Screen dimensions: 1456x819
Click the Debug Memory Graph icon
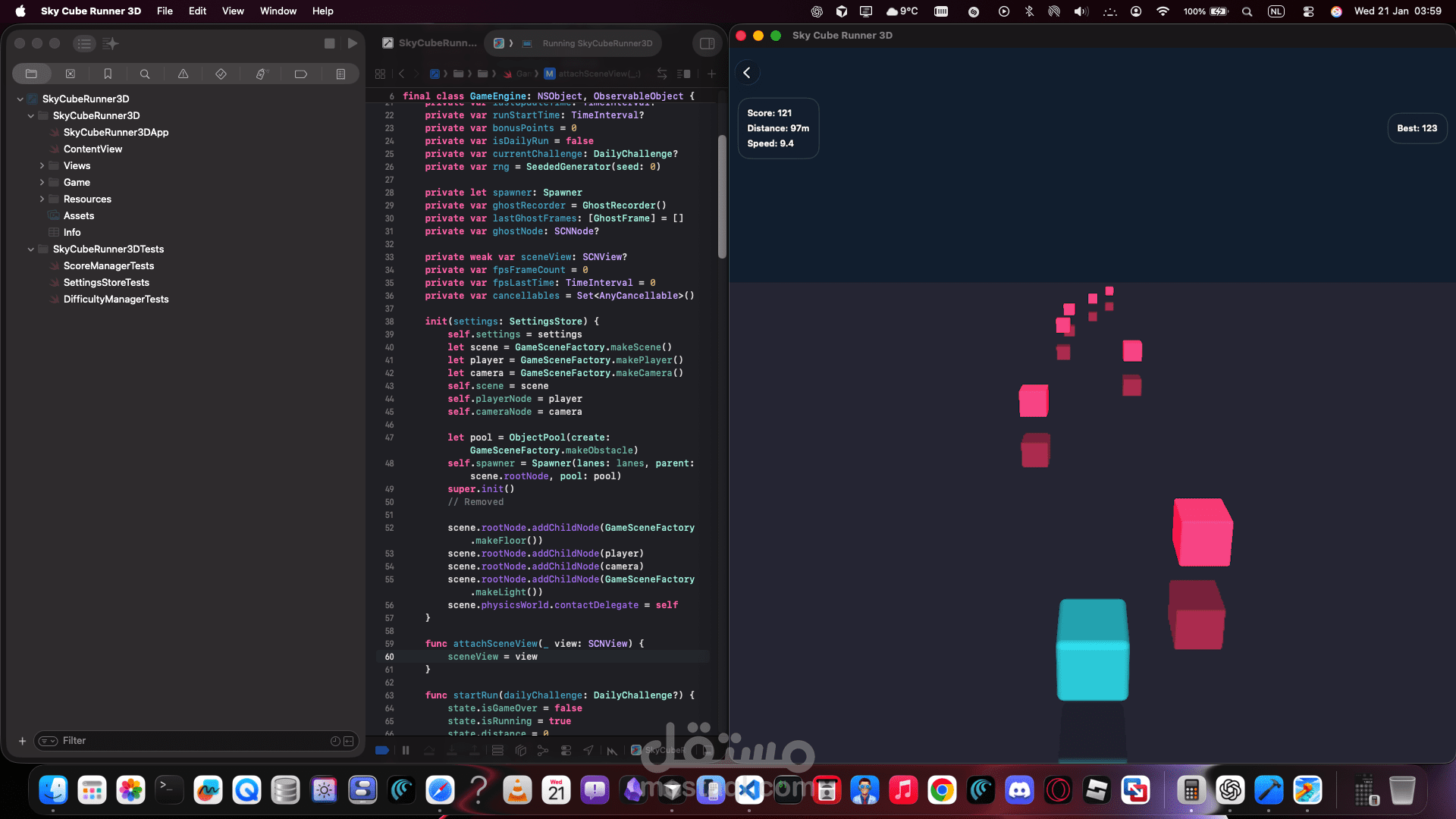pos(543,751)
